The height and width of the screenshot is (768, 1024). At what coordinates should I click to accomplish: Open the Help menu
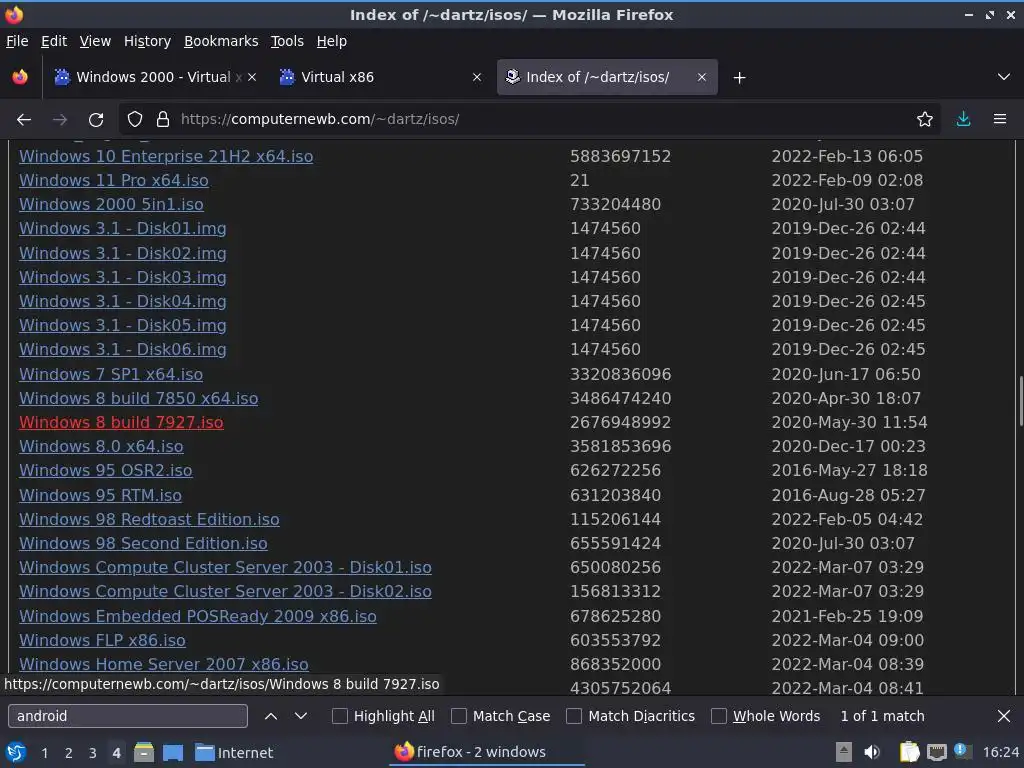click(x=332, y=41)
